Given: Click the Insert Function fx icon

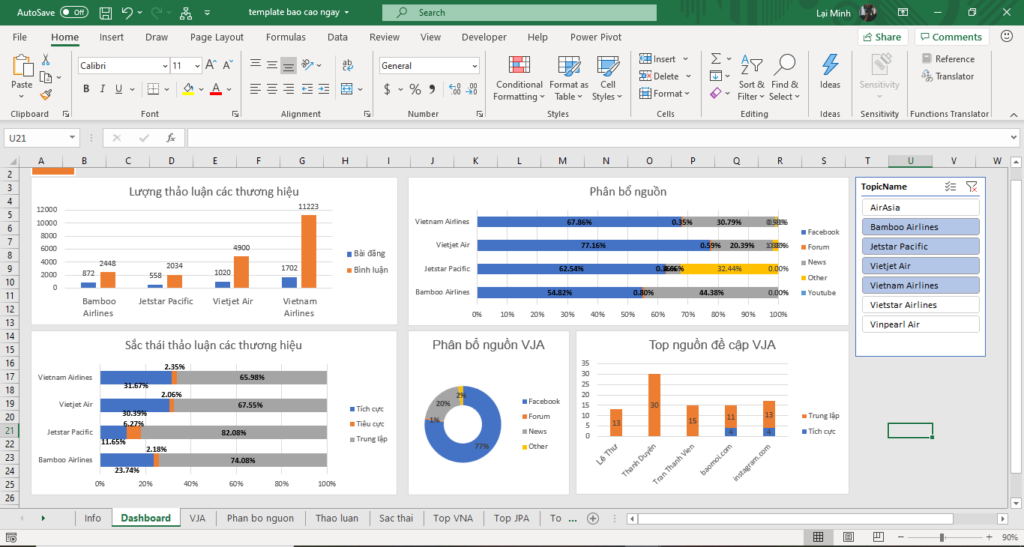Looking at the screenshot, I should tap(170, 138).
